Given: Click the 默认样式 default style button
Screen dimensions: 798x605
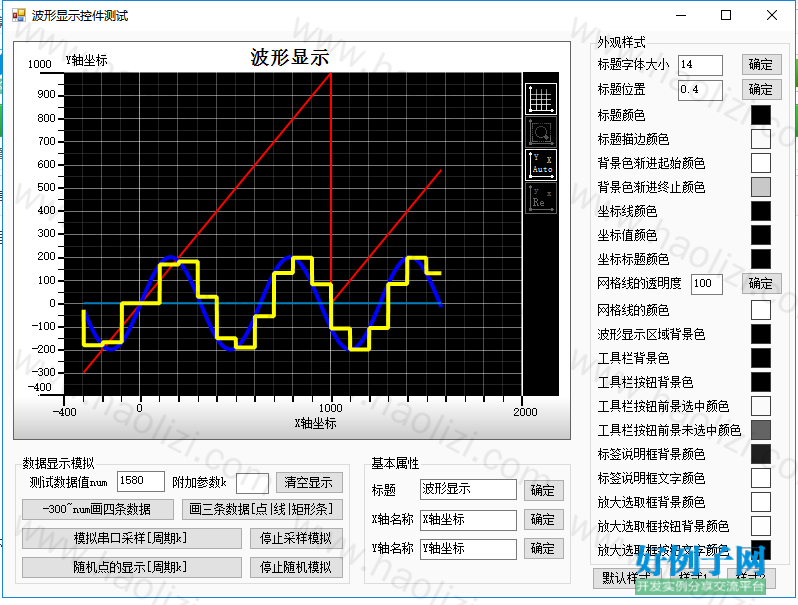Looking at the screenshot, I should click(x=626, y=579).
